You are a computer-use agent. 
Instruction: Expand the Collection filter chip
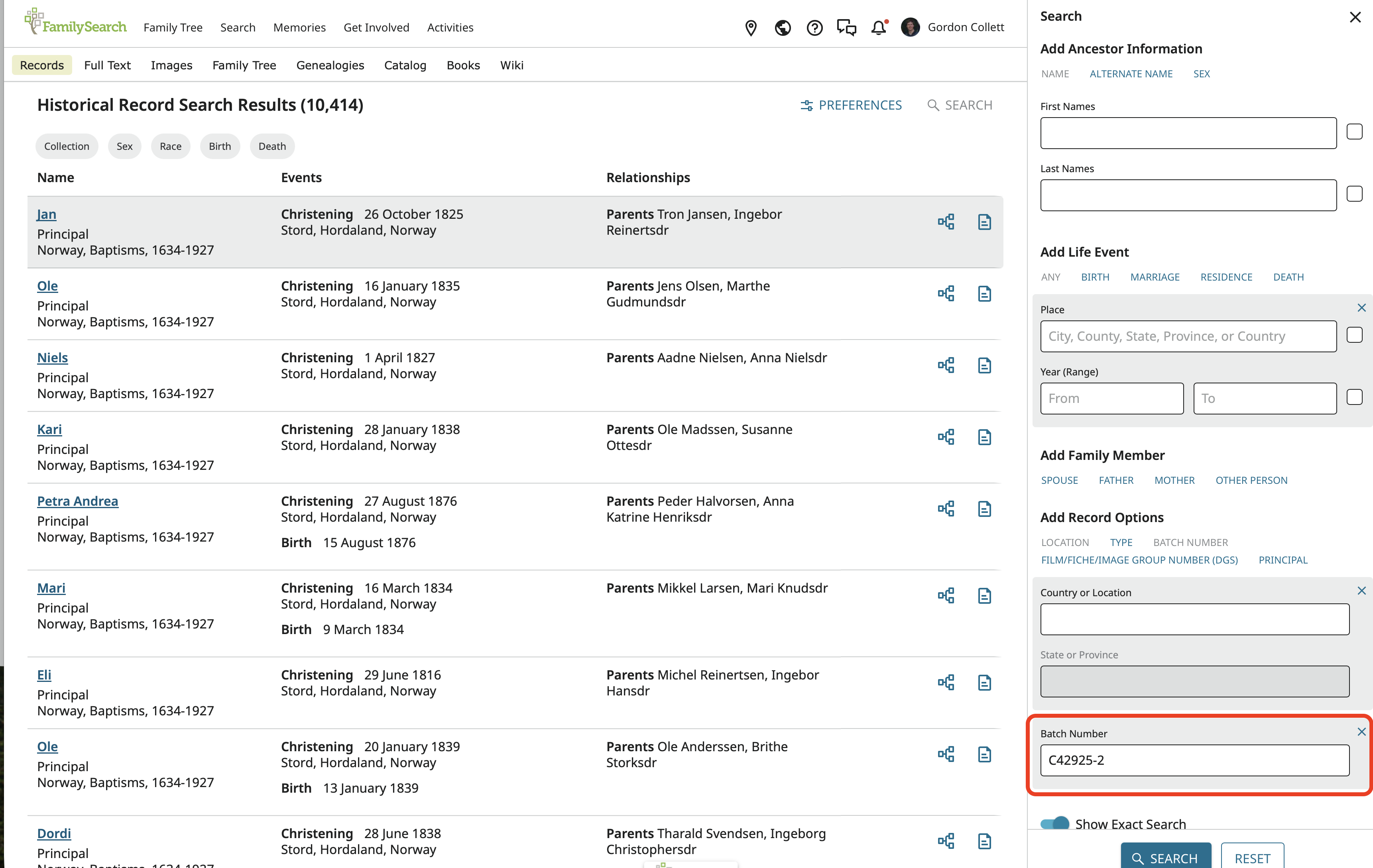pyautogui.click(x=67, y=147)
